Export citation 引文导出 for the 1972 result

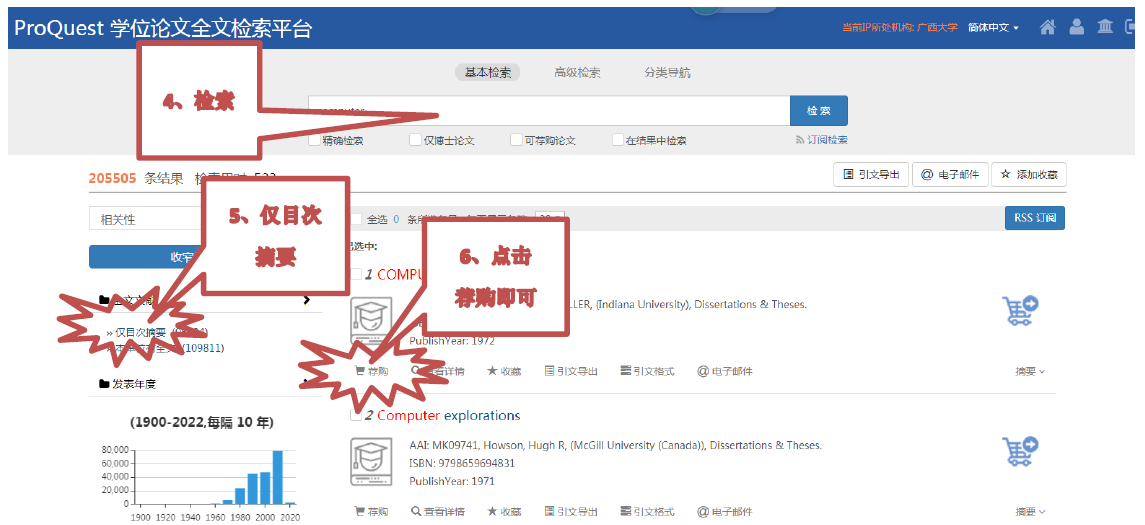[x=571, y=371]
